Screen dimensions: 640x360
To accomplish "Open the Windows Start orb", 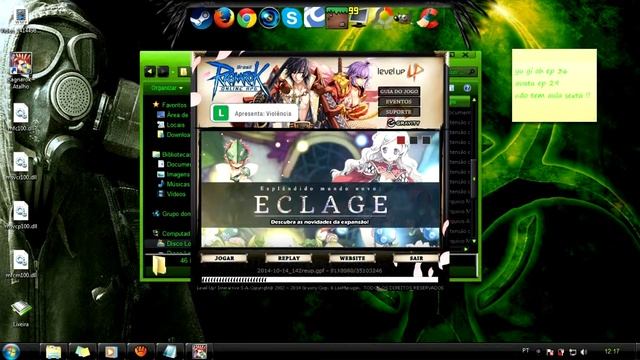I will click(x=11, y=351).
